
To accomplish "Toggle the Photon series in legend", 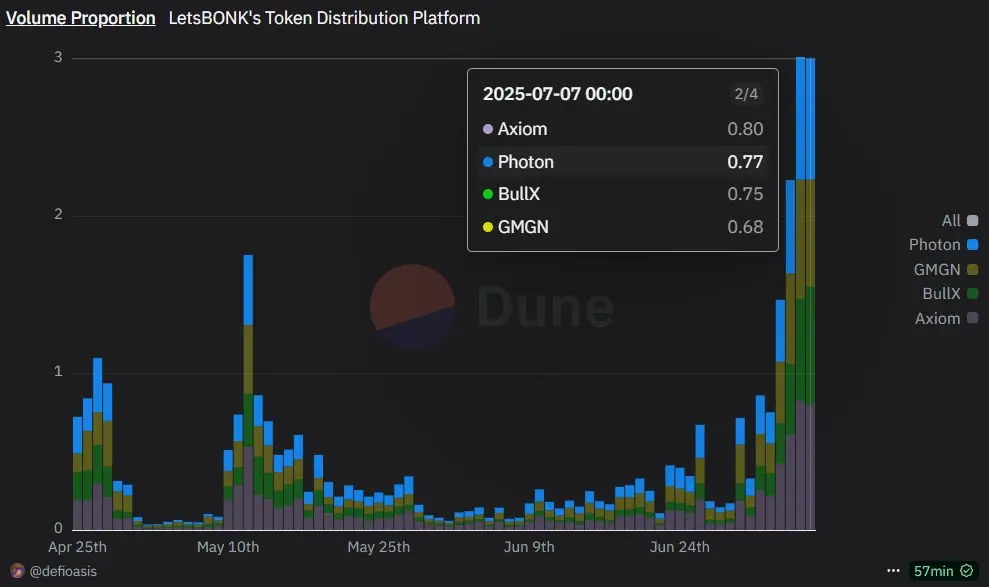I will click(x=943, y=245).
